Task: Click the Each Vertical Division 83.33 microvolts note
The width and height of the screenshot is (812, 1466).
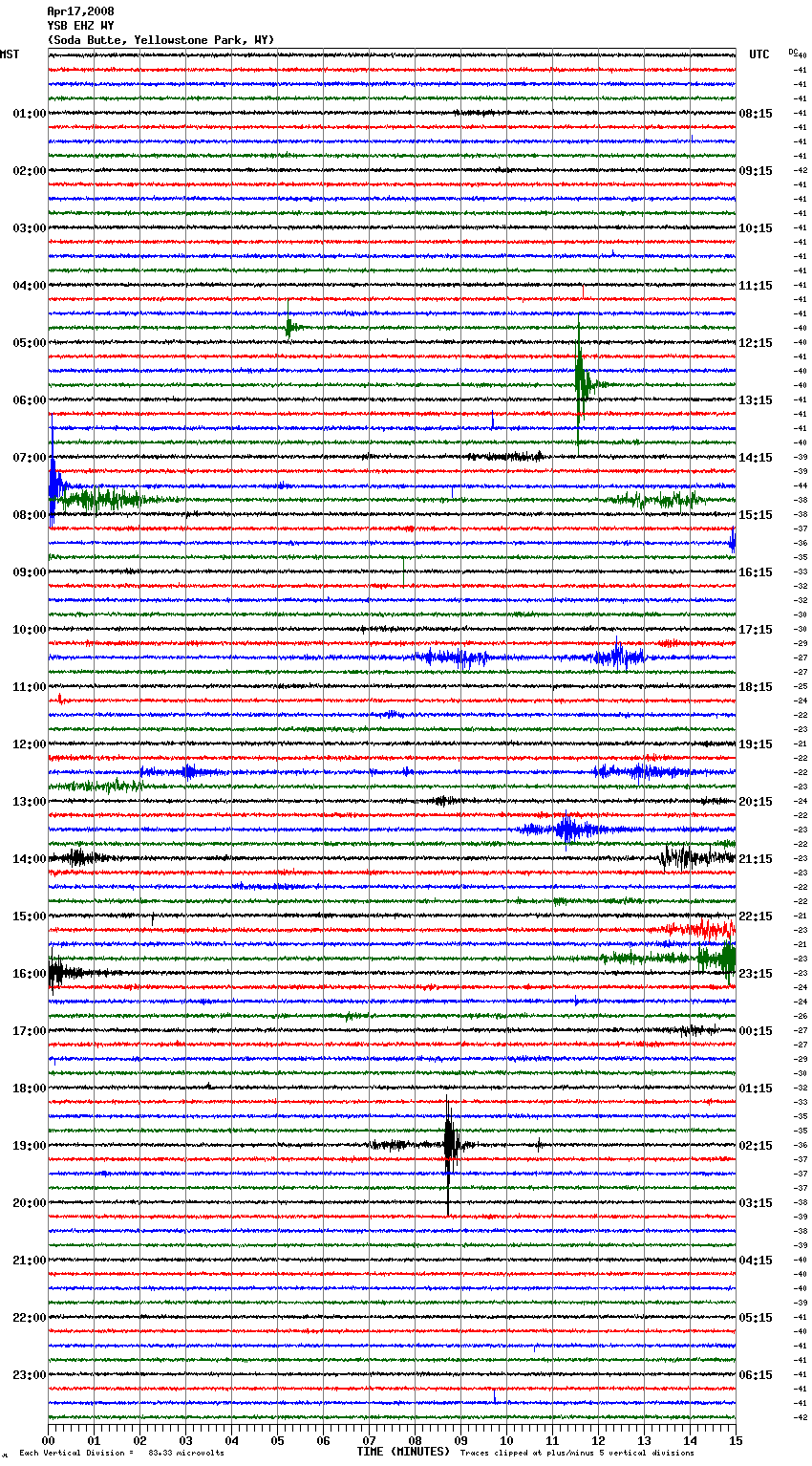Action: point(121,1454)
